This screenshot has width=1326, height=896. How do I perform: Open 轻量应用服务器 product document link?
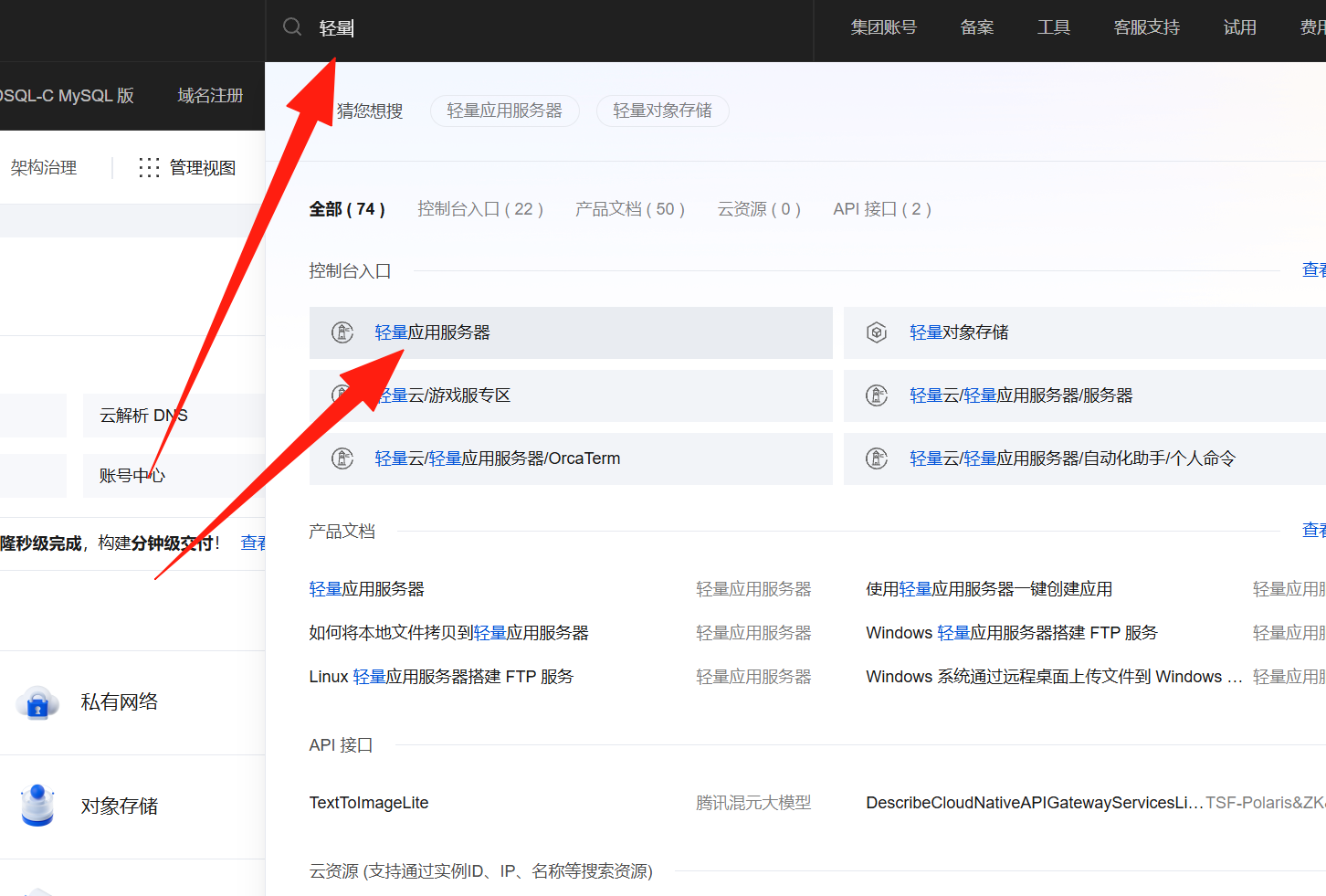click(x=367, y=589)
